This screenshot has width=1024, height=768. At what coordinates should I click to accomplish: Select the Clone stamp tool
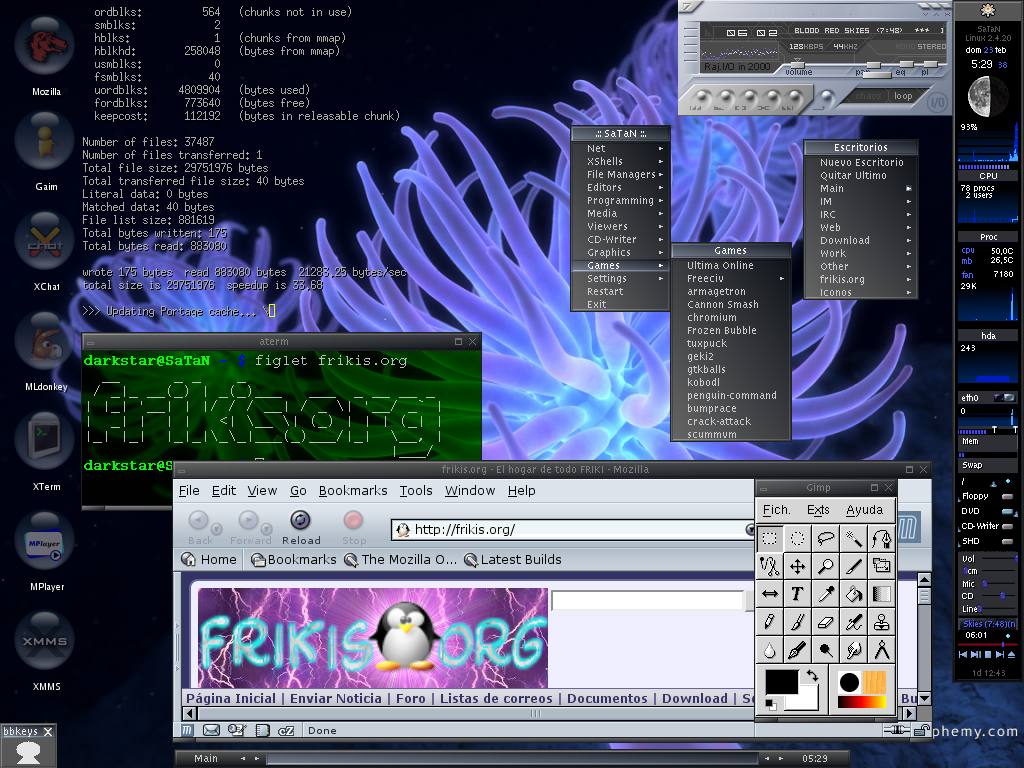coord(882,622)
